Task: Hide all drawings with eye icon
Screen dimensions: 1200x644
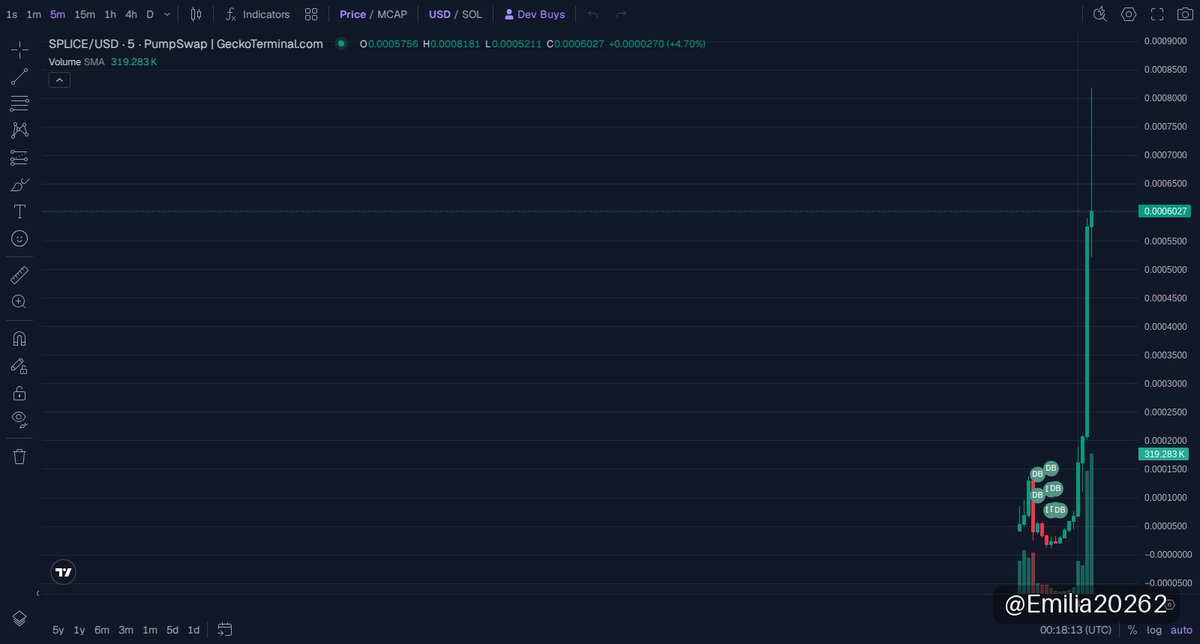Action: point(20,419)
